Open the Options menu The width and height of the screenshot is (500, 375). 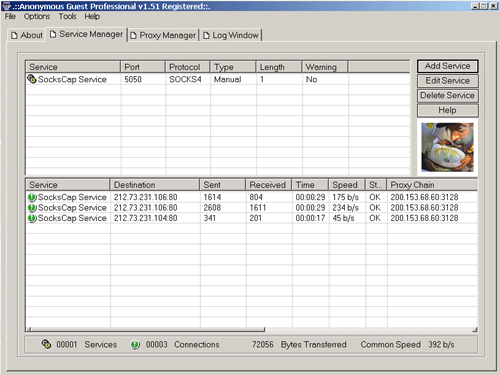pos(37,16)
